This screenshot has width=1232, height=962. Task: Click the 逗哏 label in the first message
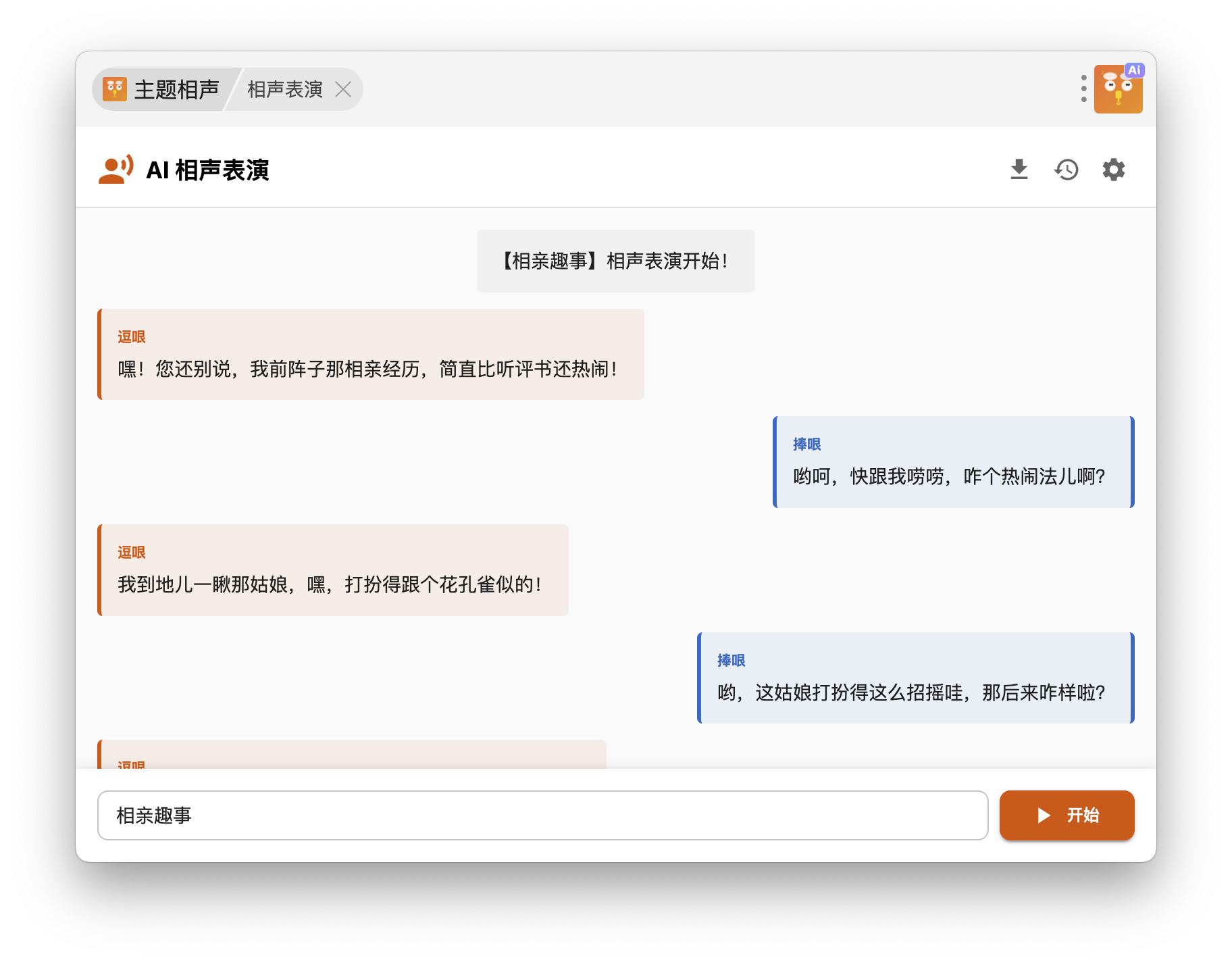coord(132,337)
